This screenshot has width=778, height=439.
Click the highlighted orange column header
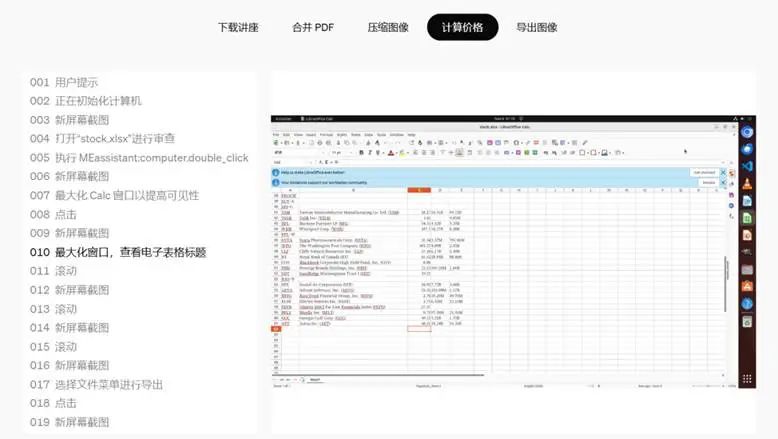pyautogui.click(x=419, y=190)
